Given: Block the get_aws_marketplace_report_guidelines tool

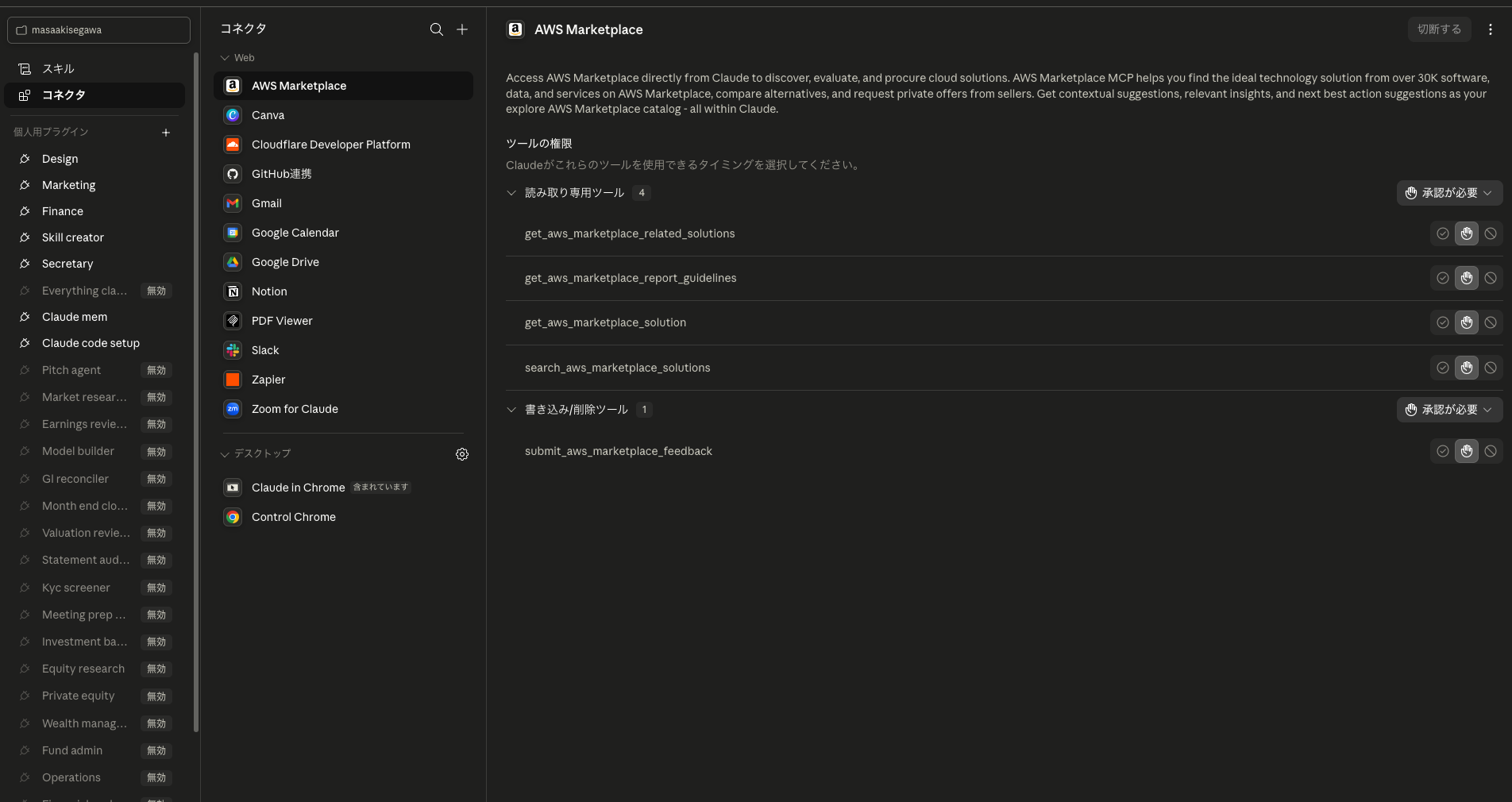Looking at the screenshot, I should 1491,278.
